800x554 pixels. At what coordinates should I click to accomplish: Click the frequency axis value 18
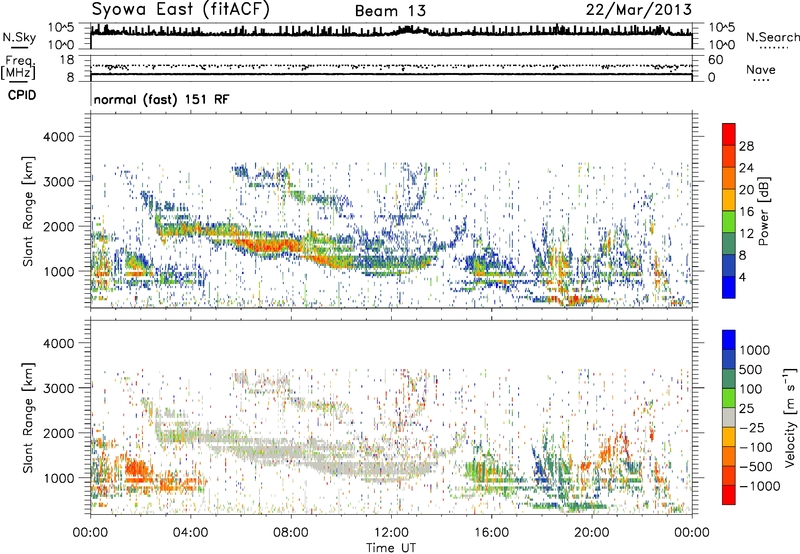(x=66, y=60)
